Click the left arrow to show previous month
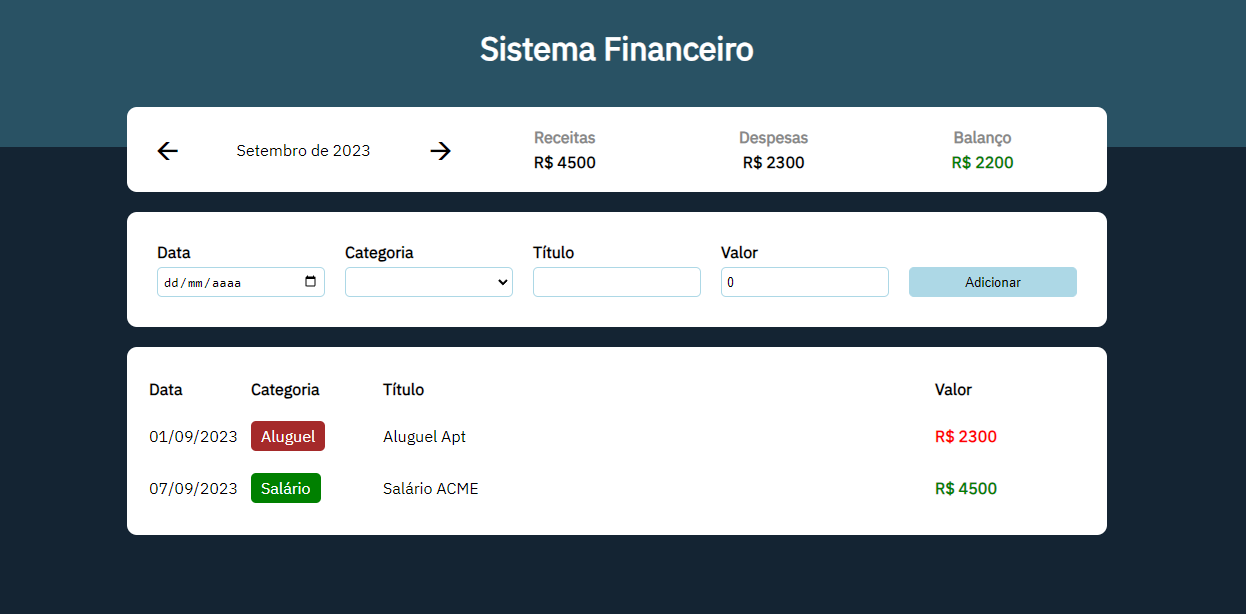This screenshot has height=614, width=1246. [167, 150]
